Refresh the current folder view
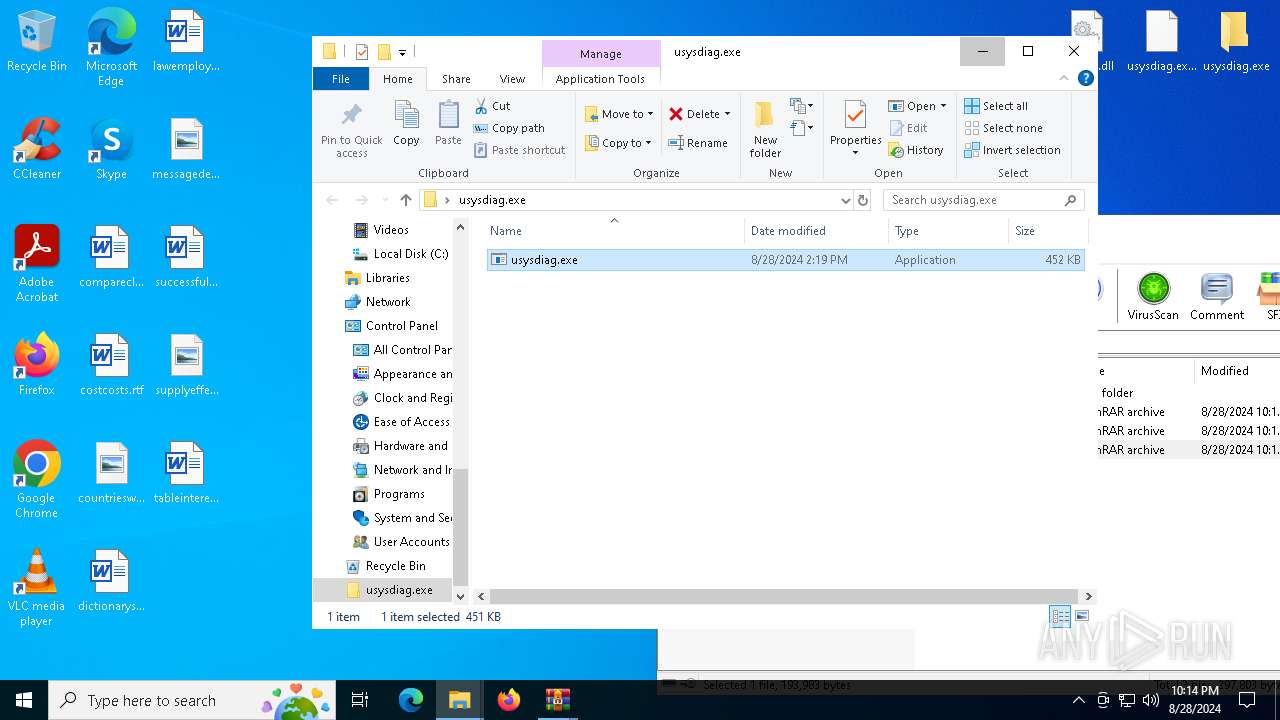 (x=863, y=200)
